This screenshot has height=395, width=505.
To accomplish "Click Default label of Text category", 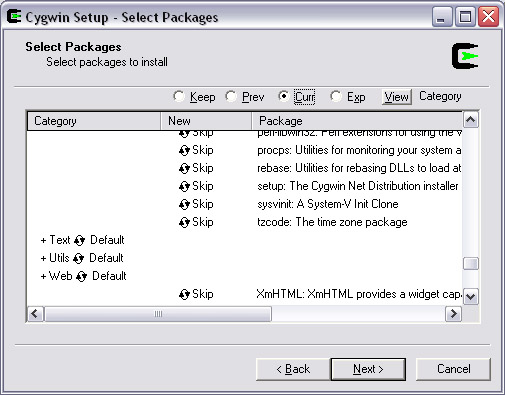I will coord(107,240).
